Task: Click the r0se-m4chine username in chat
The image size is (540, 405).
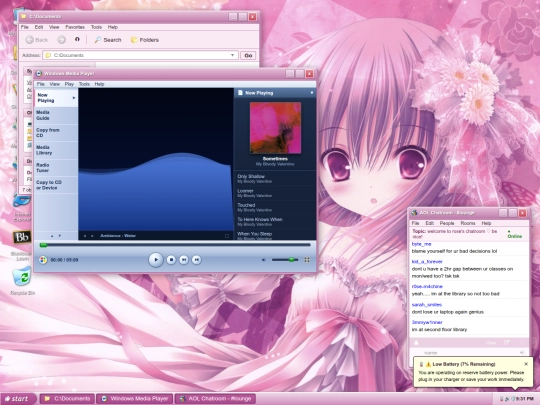Action: coord(427,287)
